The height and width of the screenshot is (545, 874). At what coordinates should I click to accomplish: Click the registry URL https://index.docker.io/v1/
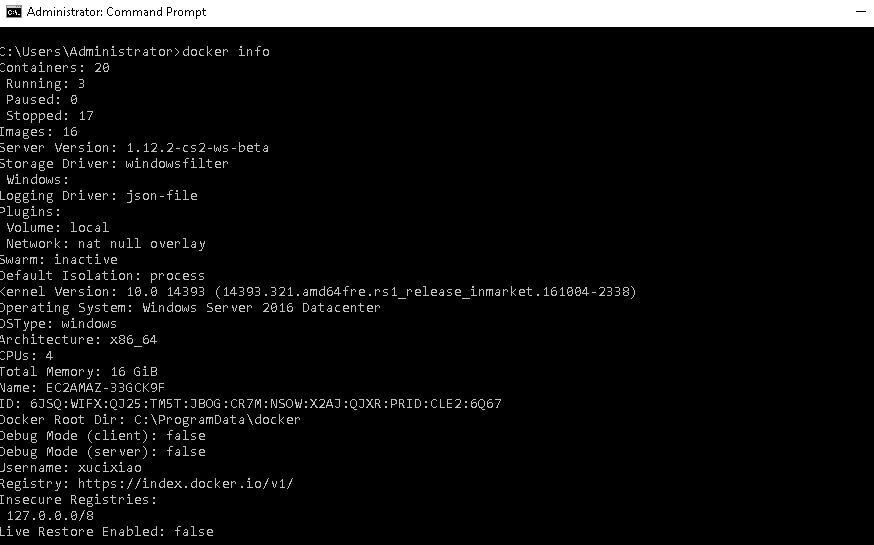[x=186, y=484]
